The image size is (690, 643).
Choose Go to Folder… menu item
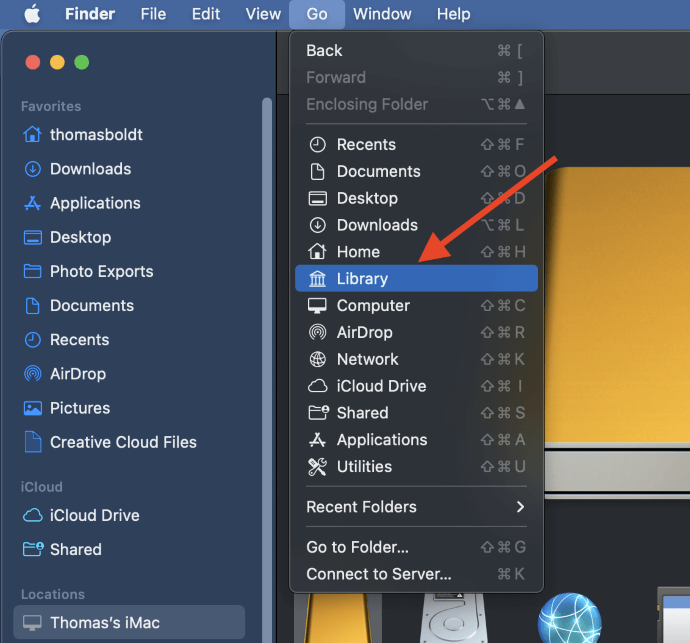coord(416,547)
